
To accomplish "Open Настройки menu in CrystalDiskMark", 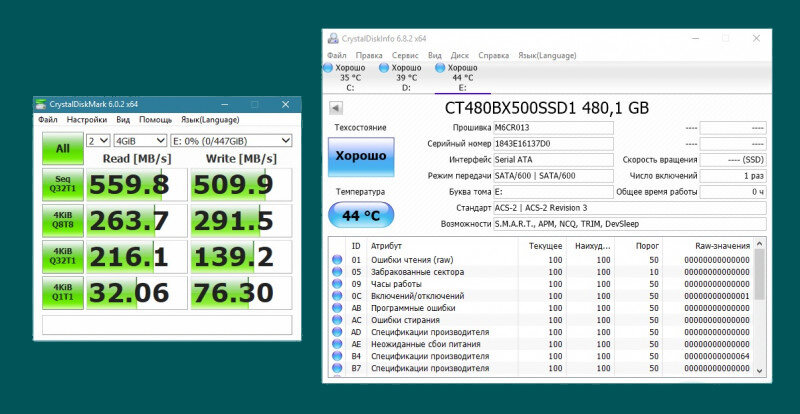I will [87, 119].
